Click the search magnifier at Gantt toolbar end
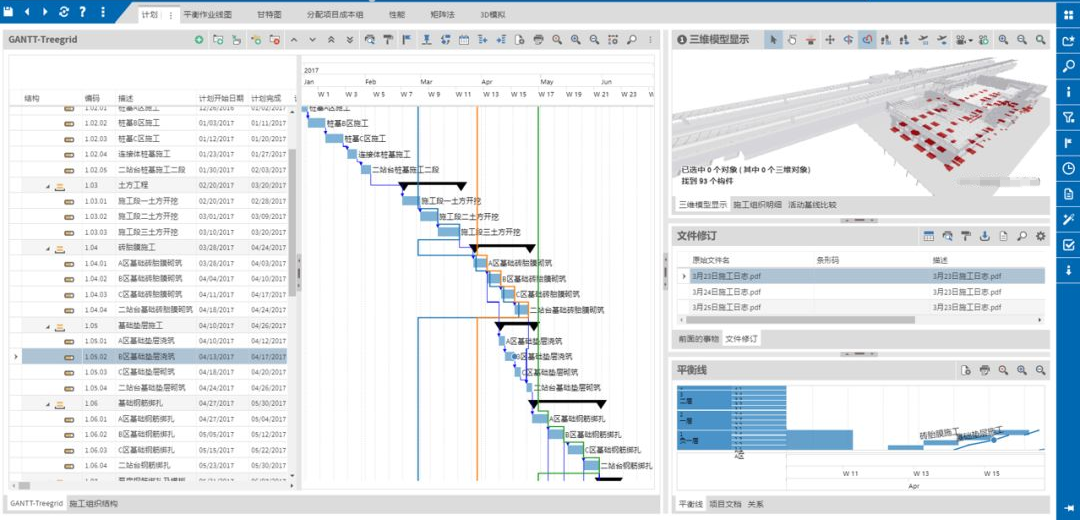The width and height of the screenshot is (1080, 520). (x=632, y=40)
